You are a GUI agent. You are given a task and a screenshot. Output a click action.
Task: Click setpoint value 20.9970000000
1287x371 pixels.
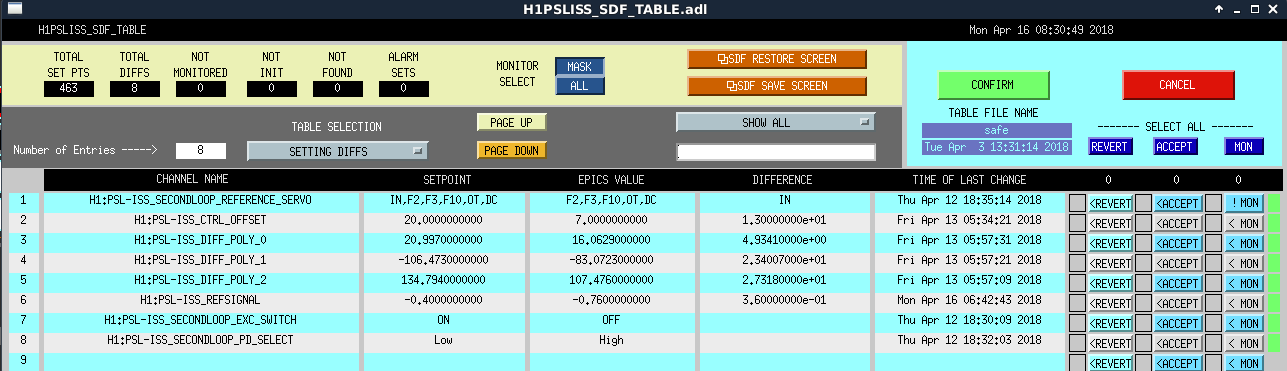tap(443, 240)
